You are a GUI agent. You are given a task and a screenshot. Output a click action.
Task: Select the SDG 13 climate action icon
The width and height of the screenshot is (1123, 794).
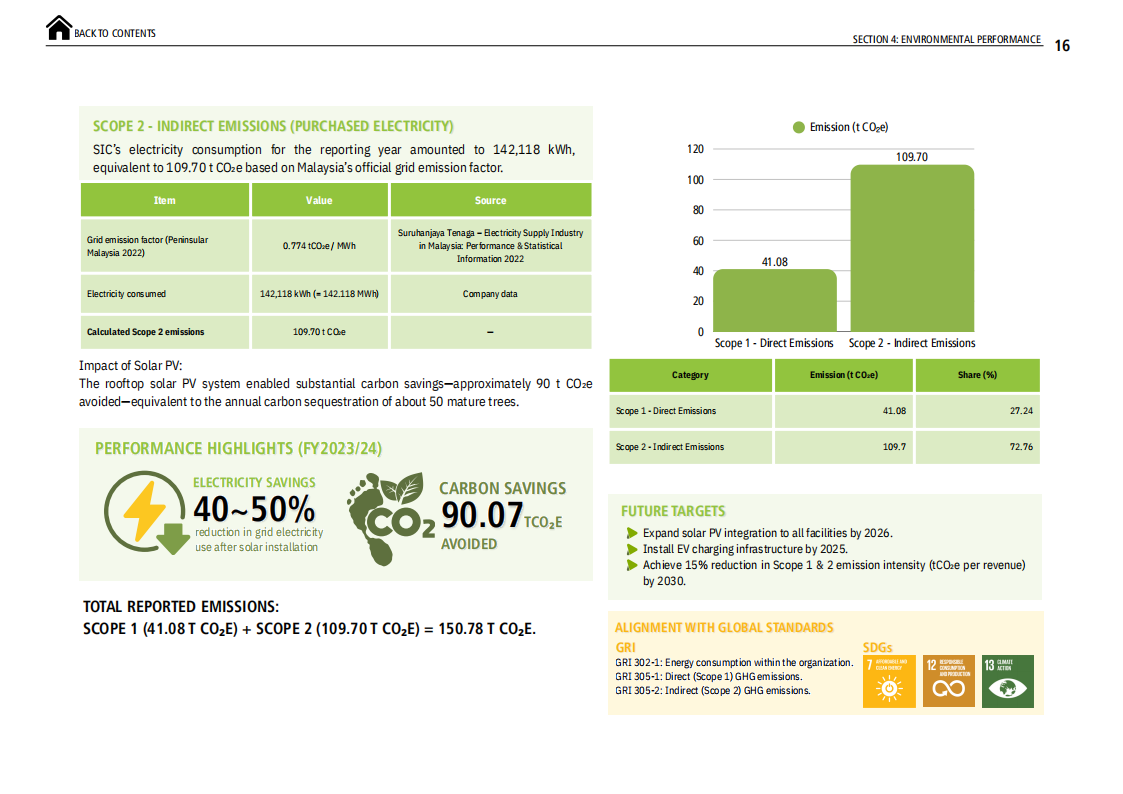(x=1007, y=681)
